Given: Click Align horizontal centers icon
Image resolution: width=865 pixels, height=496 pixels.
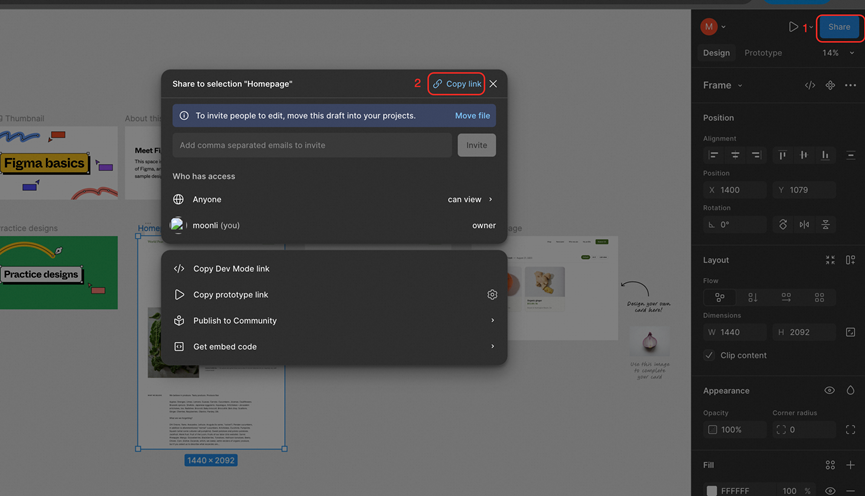Looking at the screenshot, I should click(x=735, y=155).
